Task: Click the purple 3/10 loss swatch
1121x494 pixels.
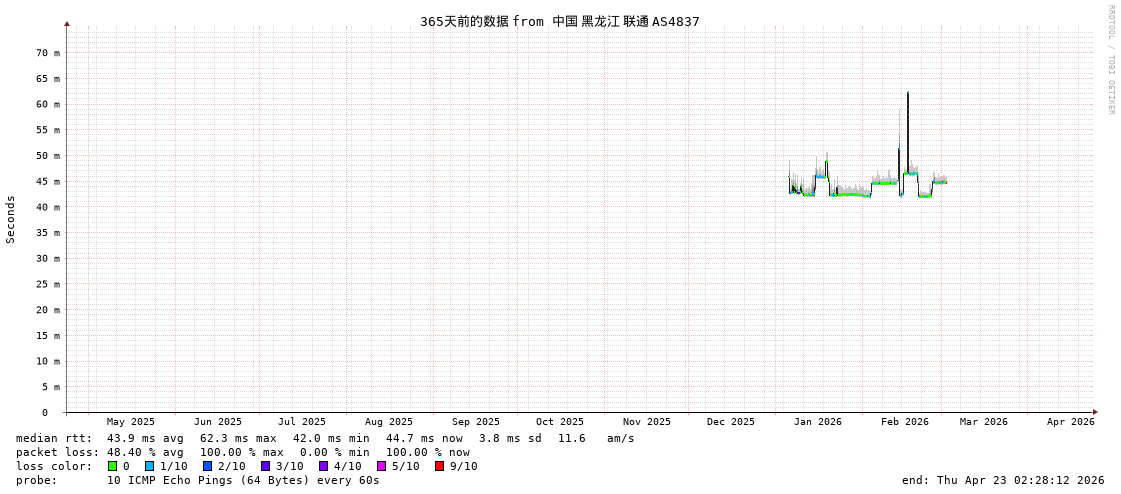Action: click(x=266, y=466)
